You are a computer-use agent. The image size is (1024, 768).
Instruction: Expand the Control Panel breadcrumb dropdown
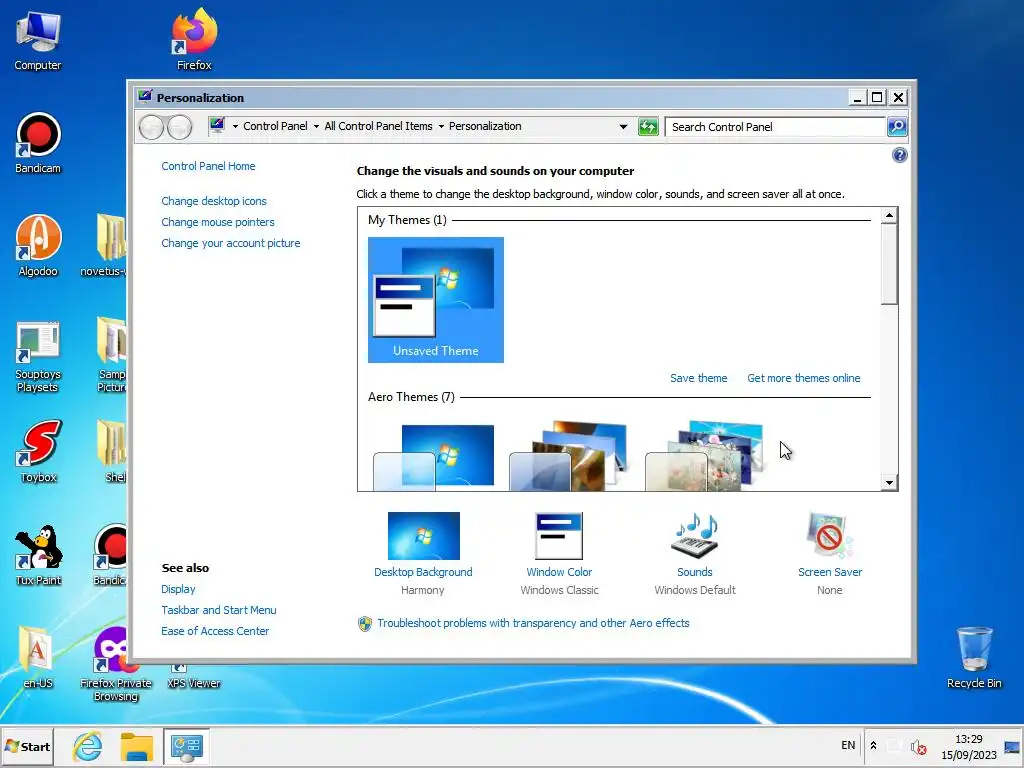pyautogui.click(x=316, y=126)
